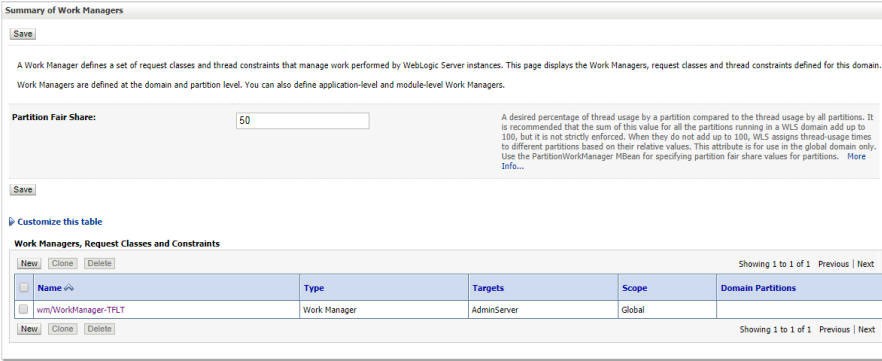Focus the Partition Fair Share input field
Image resolution: width=882 pixels, height=361 pixels.
click(303, 120)
